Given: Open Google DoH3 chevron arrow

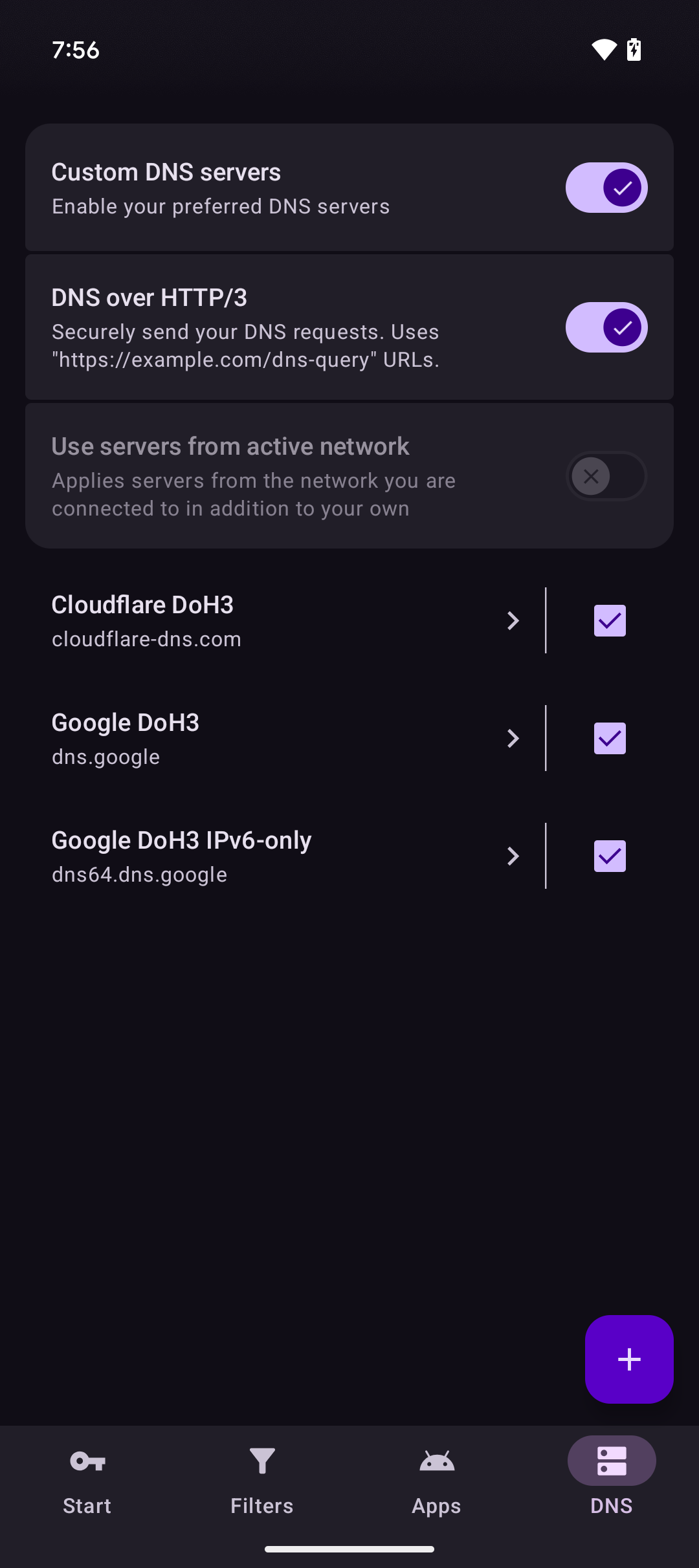Looking at the screenshot, I should click(513, 739).
